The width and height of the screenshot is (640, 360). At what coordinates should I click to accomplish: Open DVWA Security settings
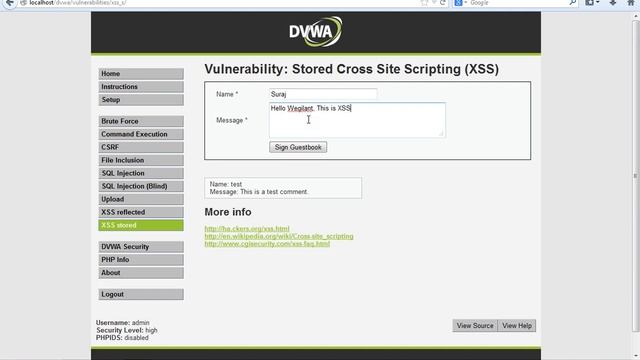[141, 247]
